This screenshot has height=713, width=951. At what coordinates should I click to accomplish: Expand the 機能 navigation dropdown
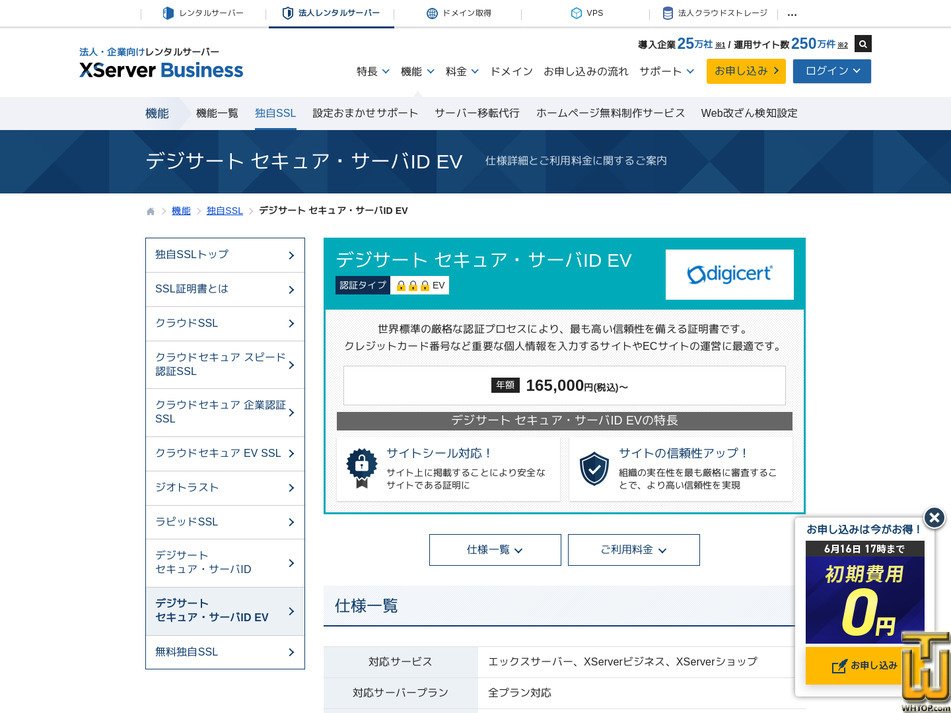pos(417,72)
